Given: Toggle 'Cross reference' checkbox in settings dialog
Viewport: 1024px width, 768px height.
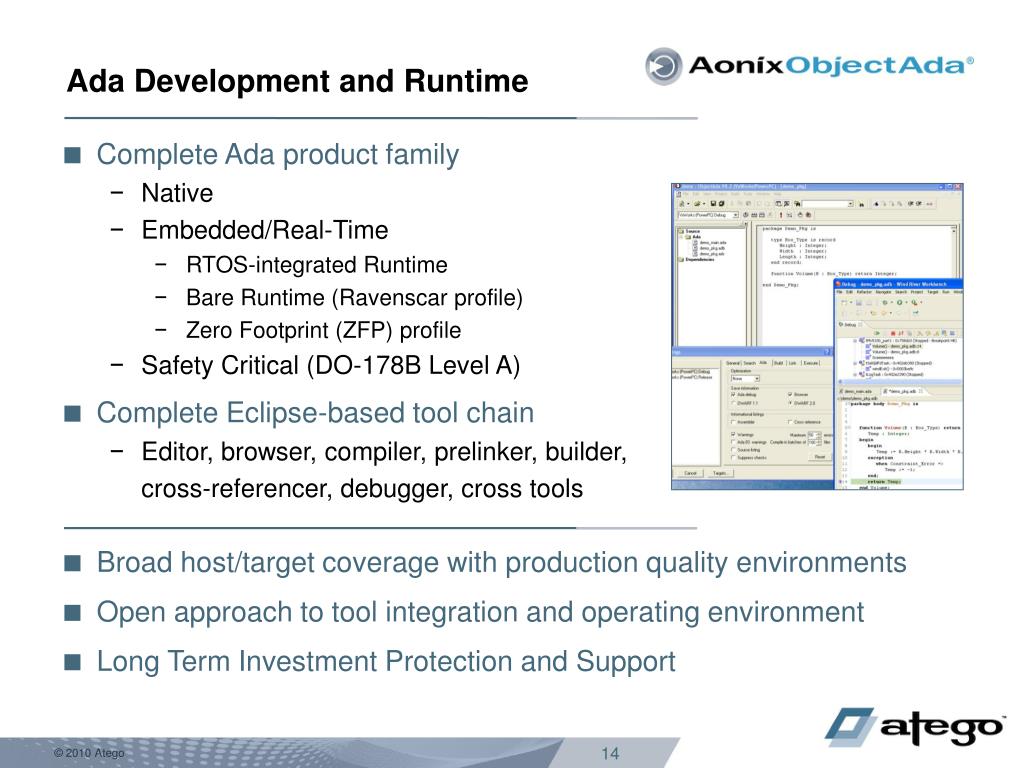Looking at the screenshot, I should click(x=790, y=422).
